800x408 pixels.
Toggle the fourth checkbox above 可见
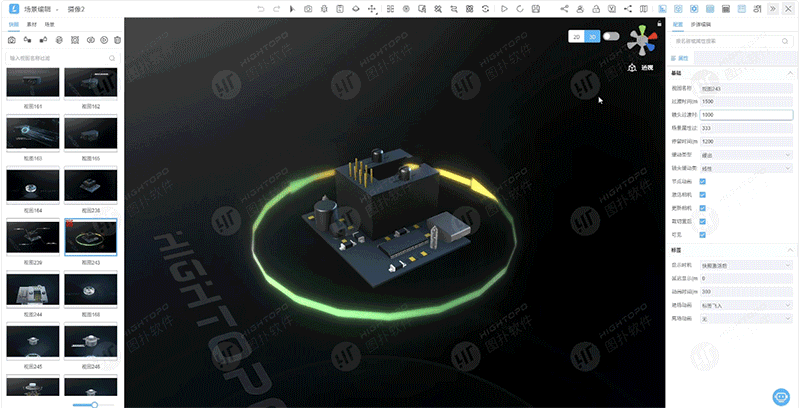pyautogui.click(x=703, y=221)
